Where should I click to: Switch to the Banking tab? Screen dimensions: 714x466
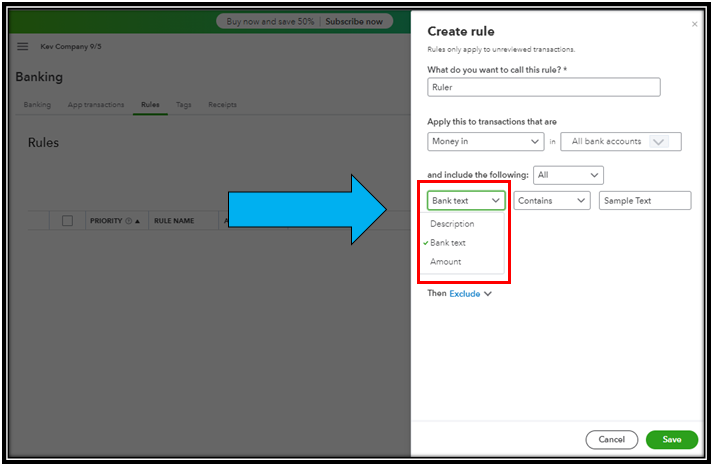click(37, 105)
